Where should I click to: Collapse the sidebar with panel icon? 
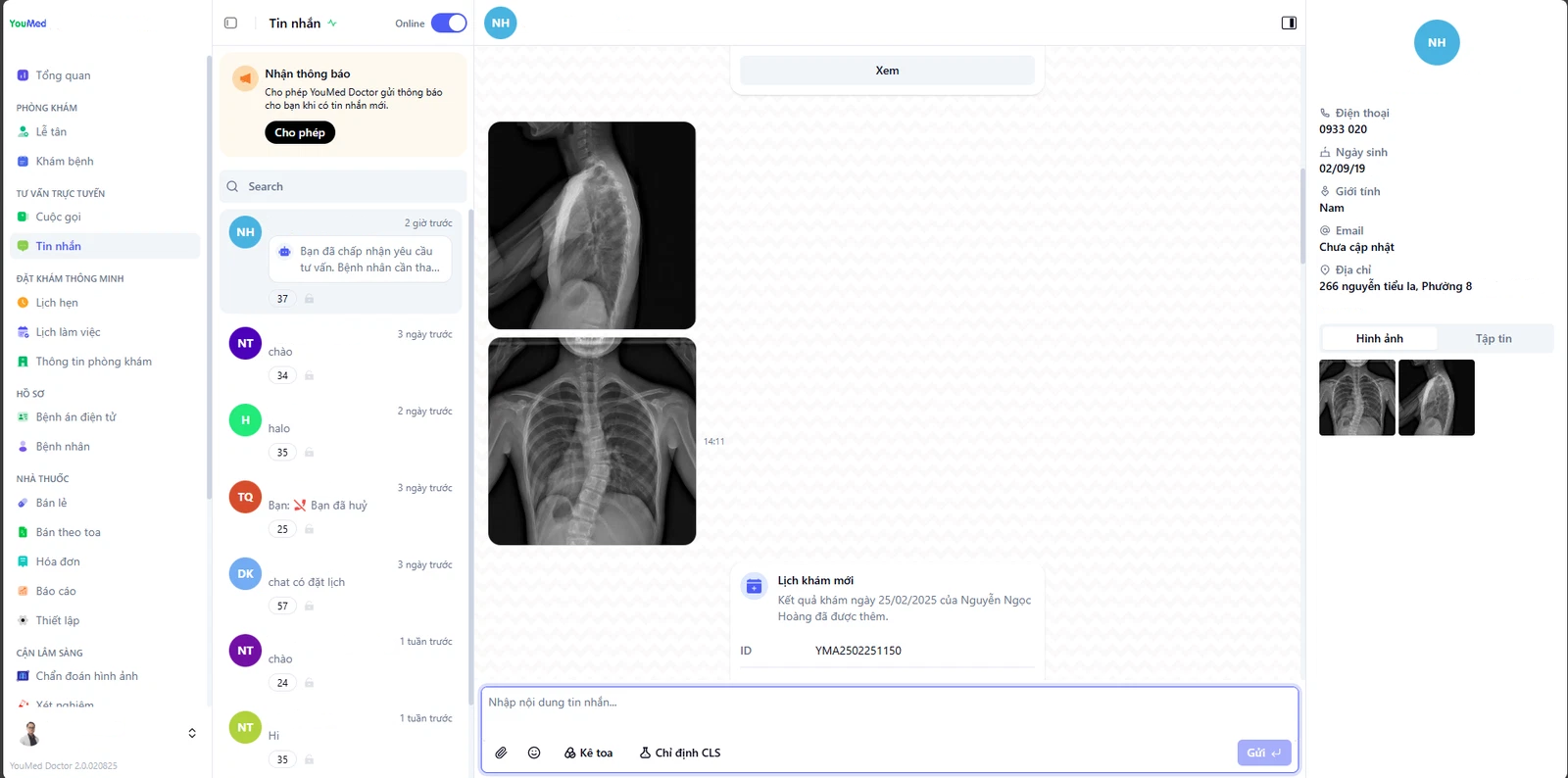pyautogui.click(x=231, y=24)
